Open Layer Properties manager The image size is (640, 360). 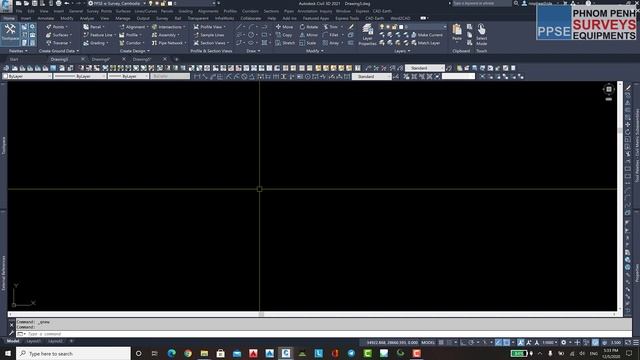point(368,34)
